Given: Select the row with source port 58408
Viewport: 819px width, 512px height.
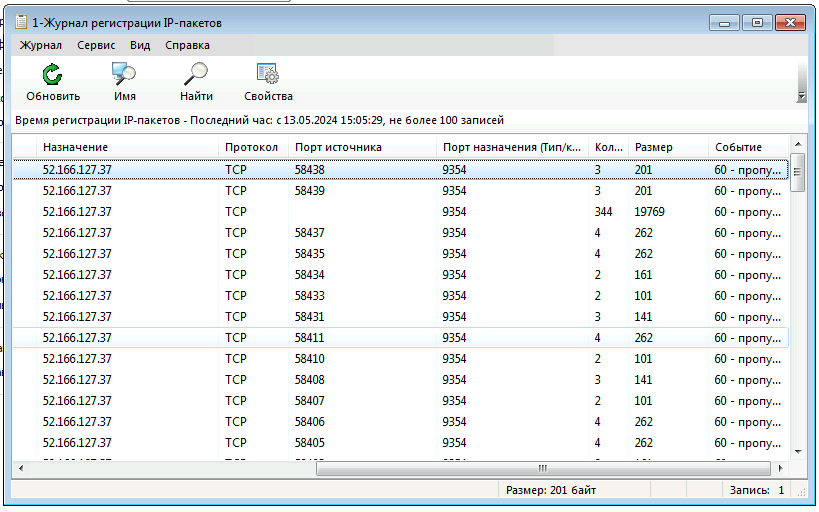Looking at the screenshot, I should (x=401, y=380).
